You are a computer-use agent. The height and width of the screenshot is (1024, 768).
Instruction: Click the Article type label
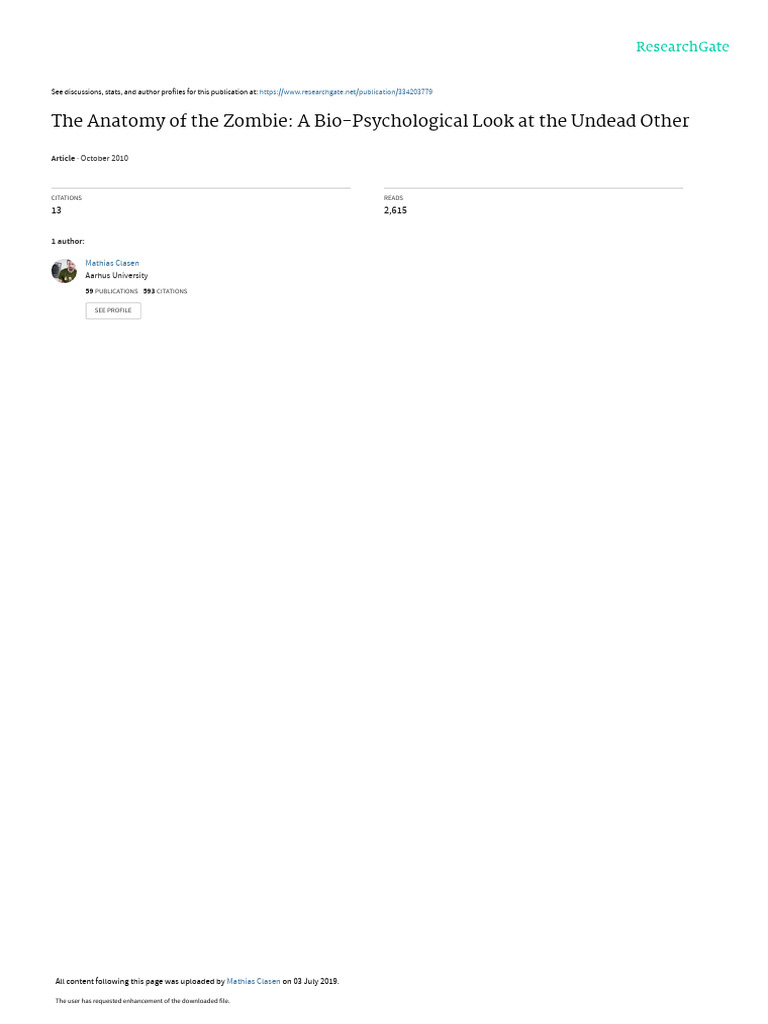[63, 158]
